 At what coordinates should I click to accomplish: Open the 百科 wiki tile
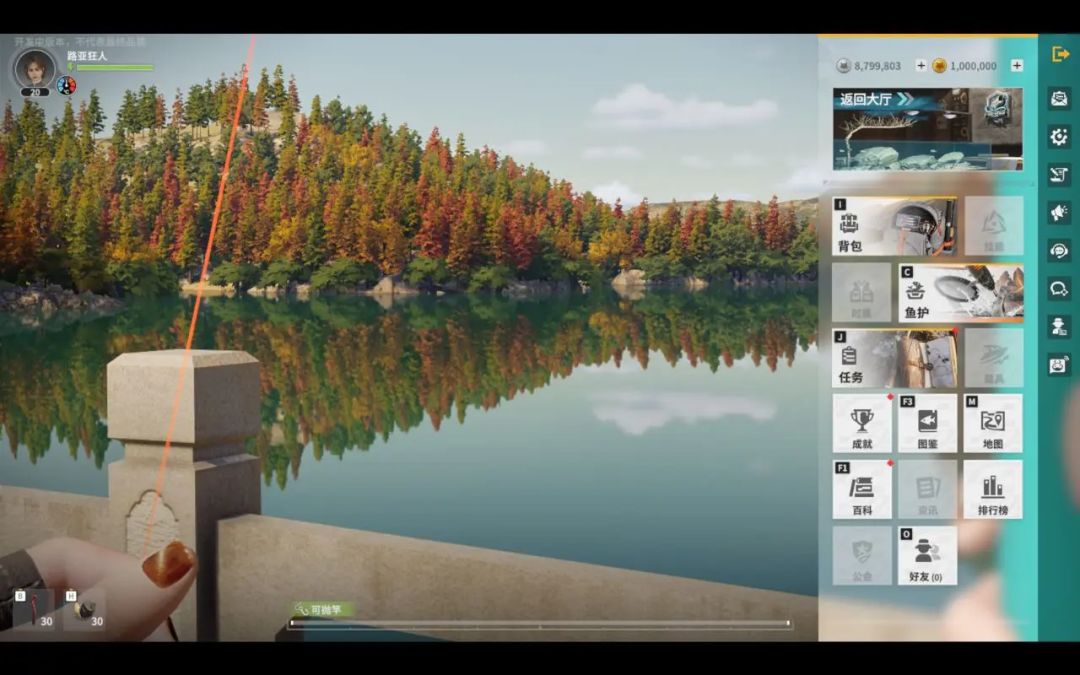862,489
